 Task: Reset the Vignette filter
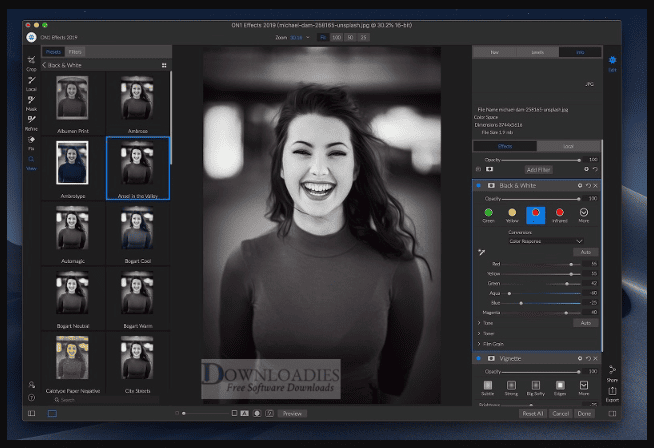pos(588,358)
